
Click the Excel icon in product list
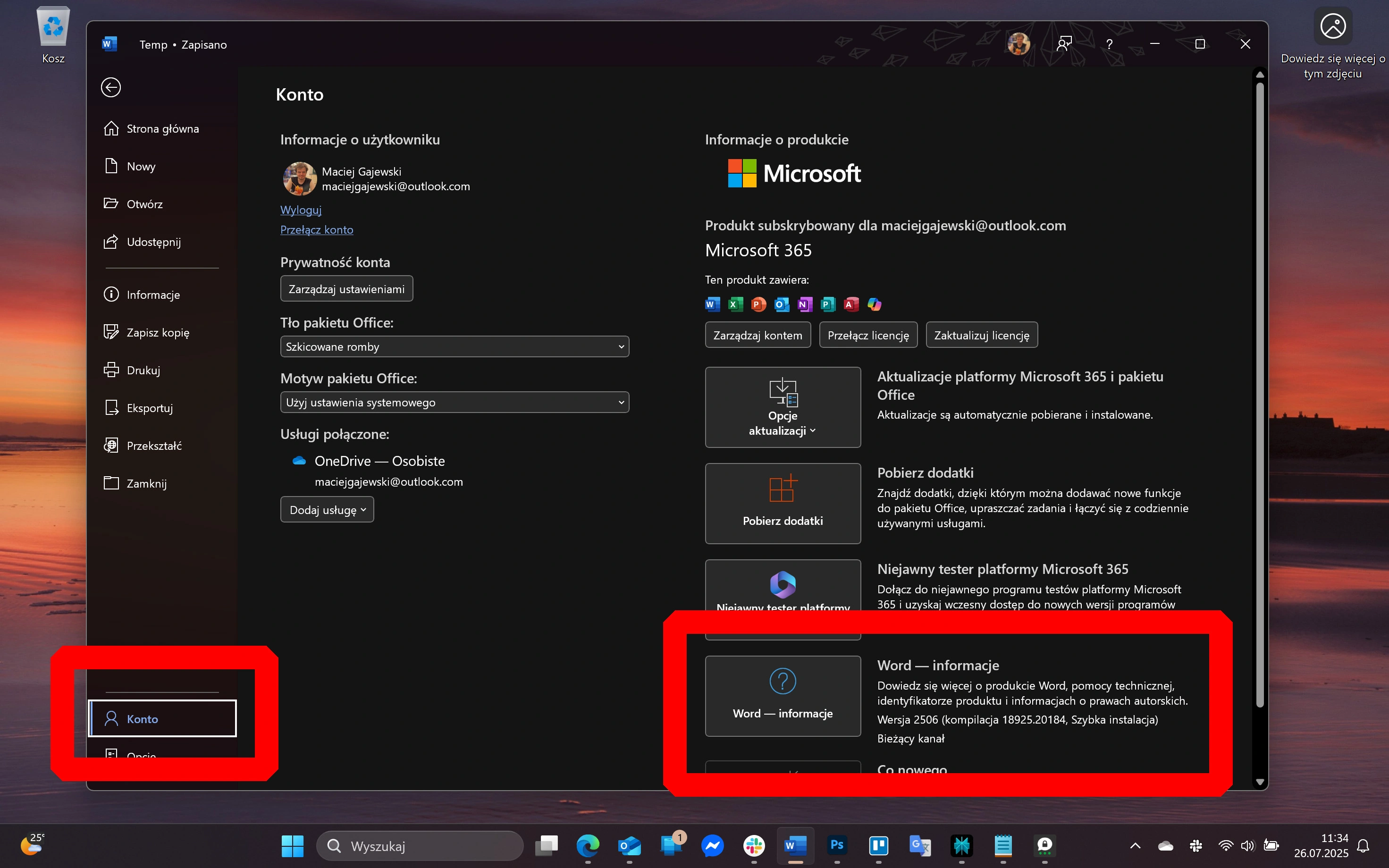point(735,304)
